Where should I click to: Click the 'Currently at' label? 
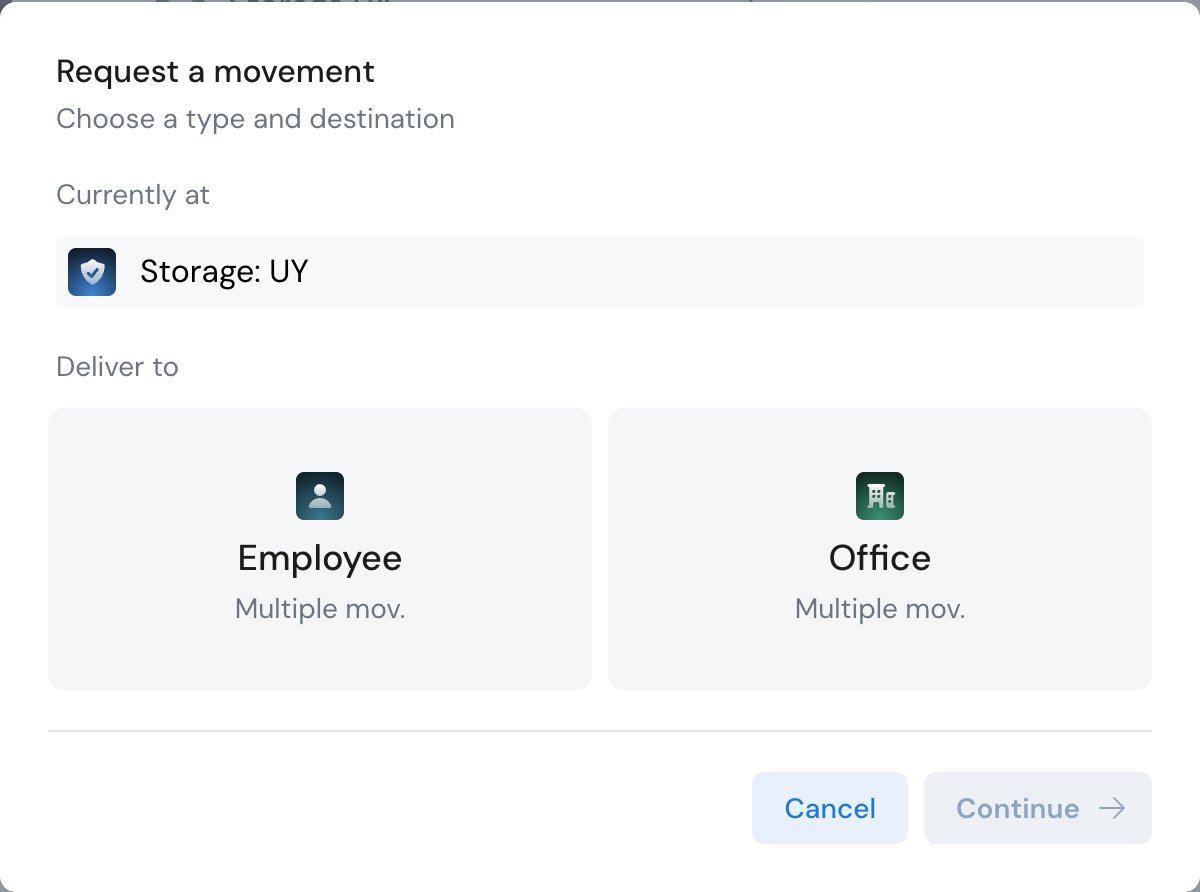133,194
